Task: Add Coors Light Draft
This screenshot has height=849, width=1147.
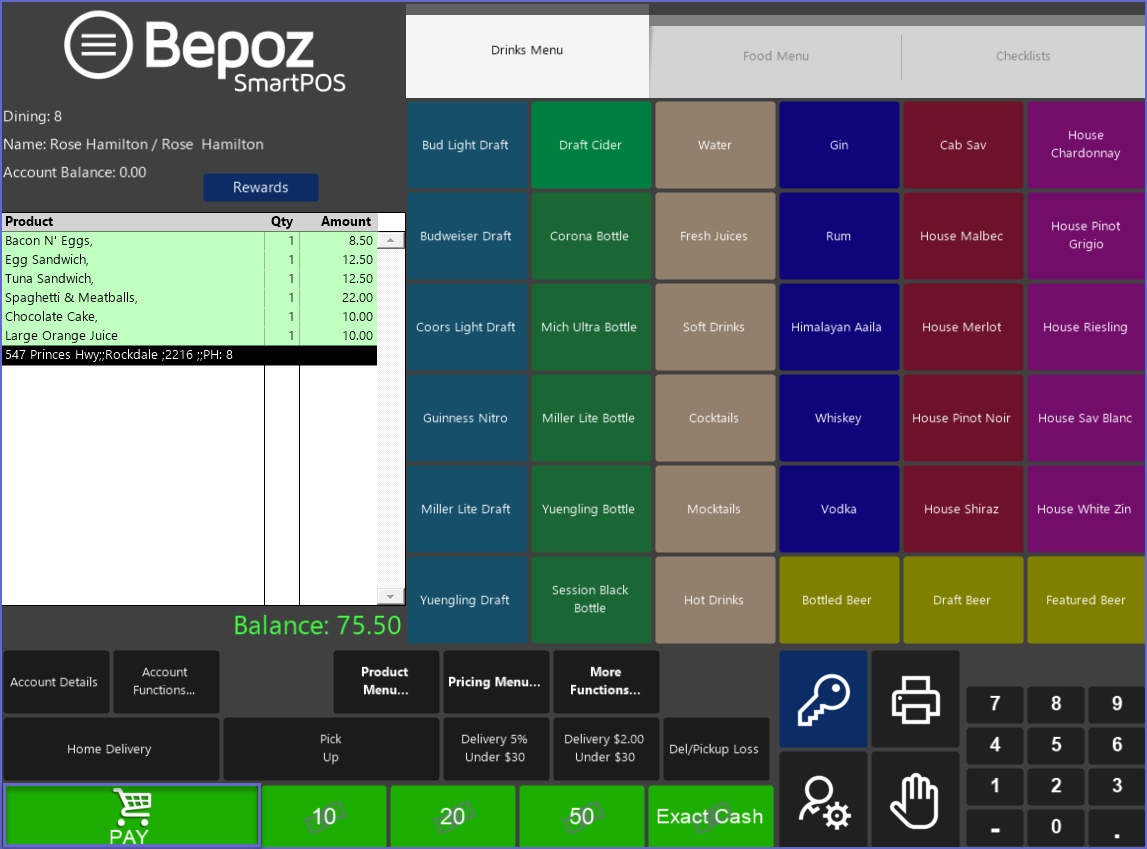Action: tap(466, 327)
